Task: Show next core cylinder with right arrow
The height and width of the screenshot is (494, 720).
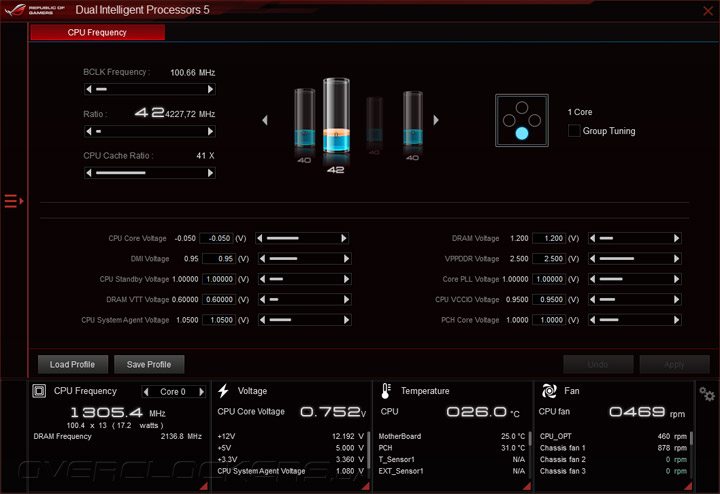Action: click(x=436, y=120)
